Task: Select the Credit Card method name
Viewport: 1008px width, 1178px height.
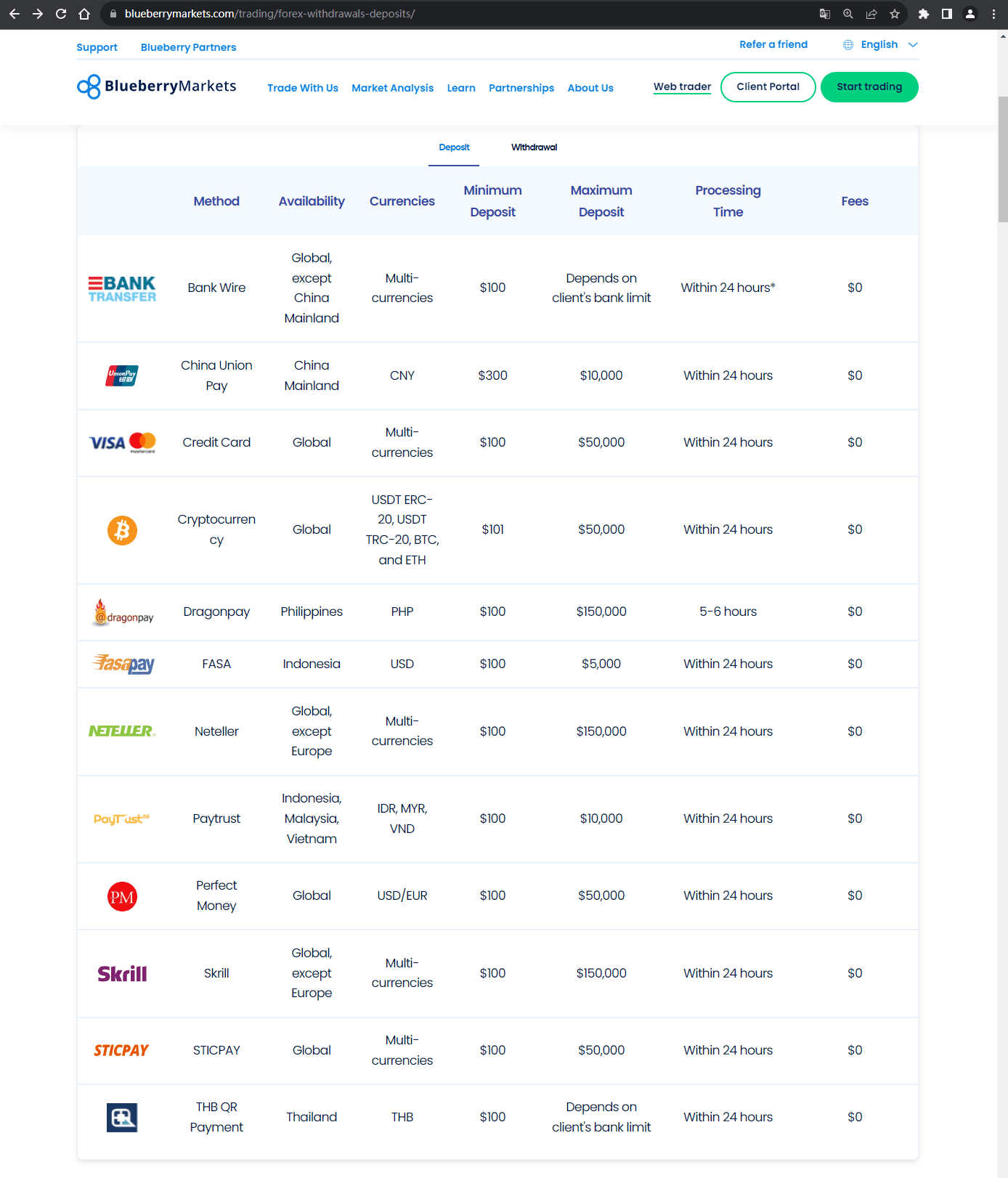Action: 216,442
